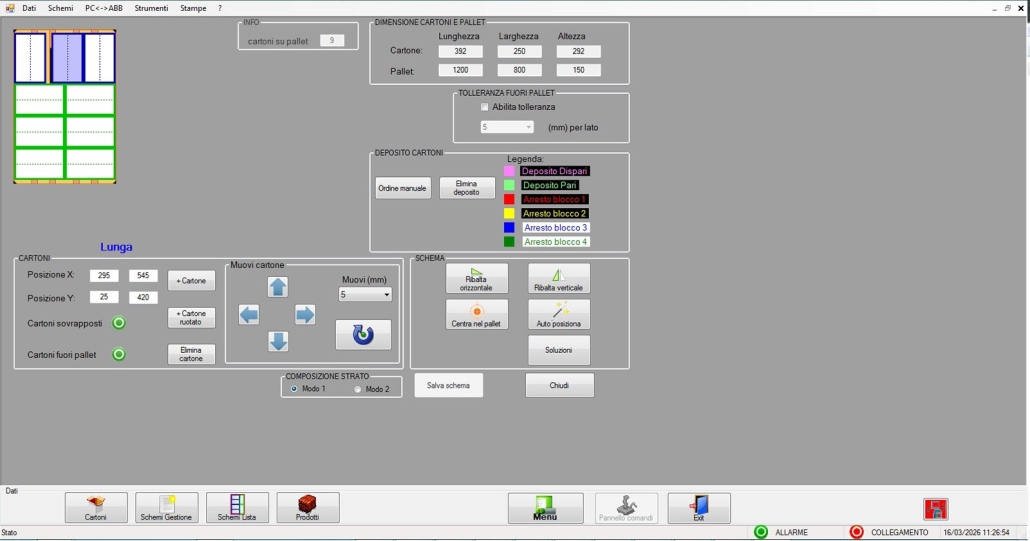
Task: Click the Salva schema button
Action: [x=448, y=385]
